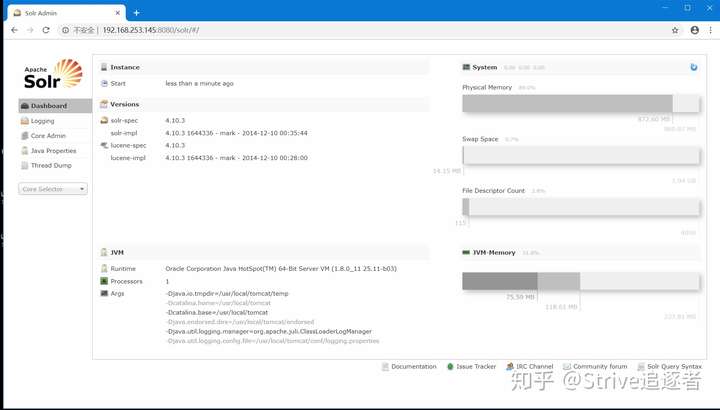The image size is (720, 410).
Task: Click the File Descriptor Count label
Action: pos(493,191)
